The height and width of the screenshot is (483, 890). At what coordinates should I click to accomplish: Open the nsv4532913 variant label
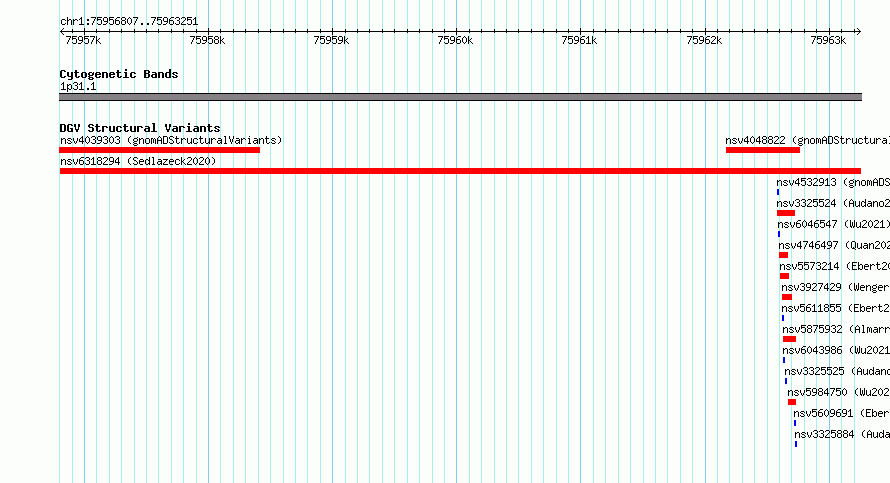pos(833,182)
